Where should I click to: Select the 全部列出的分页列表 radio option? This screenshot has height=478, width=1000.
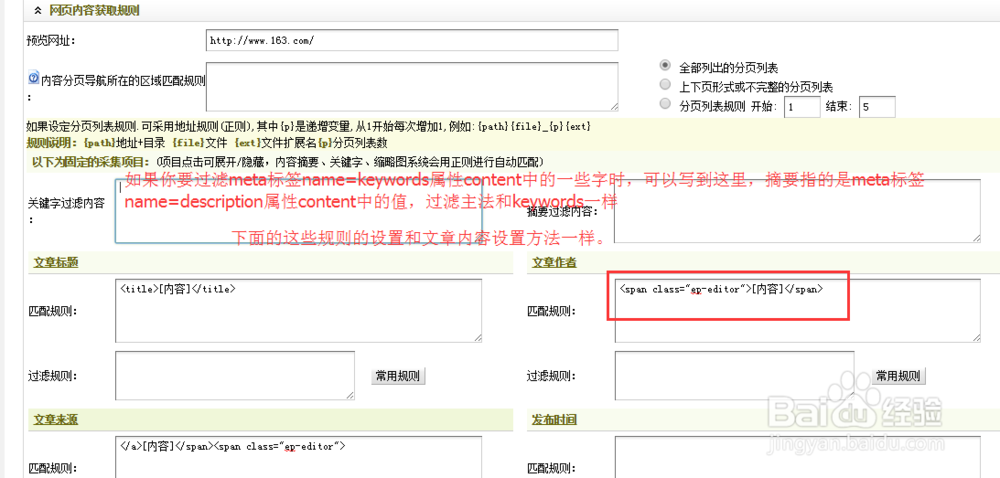[x=665, y=67]
